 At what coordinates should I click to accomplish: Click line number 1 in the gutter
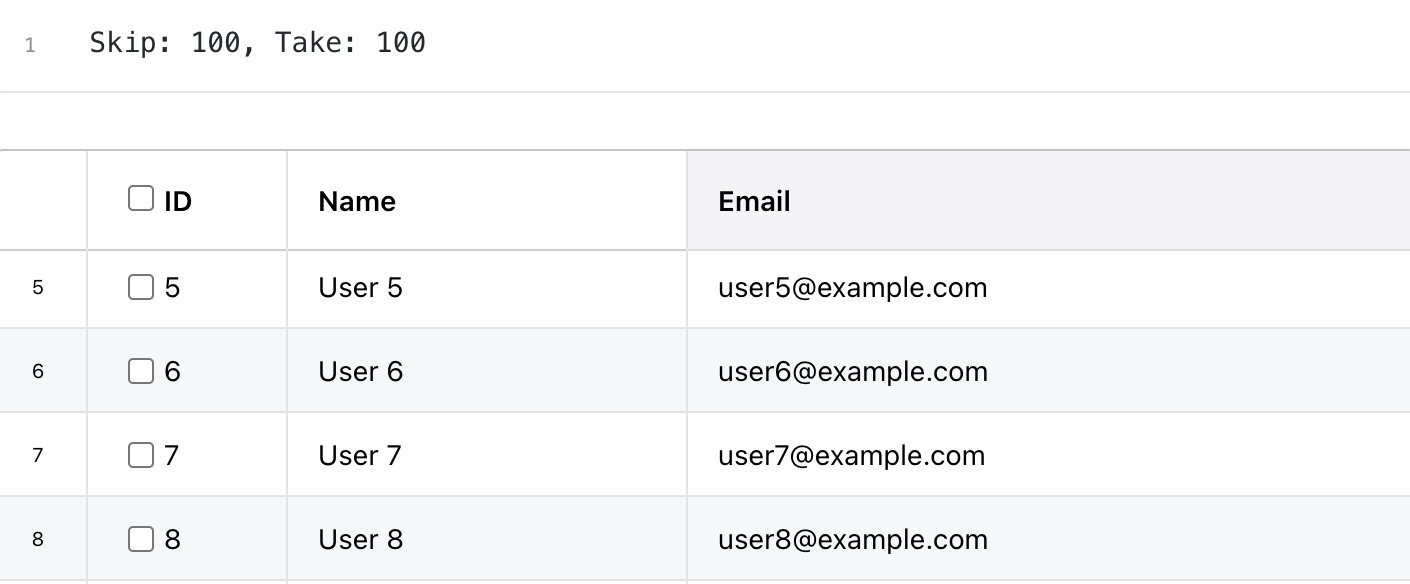30,45
